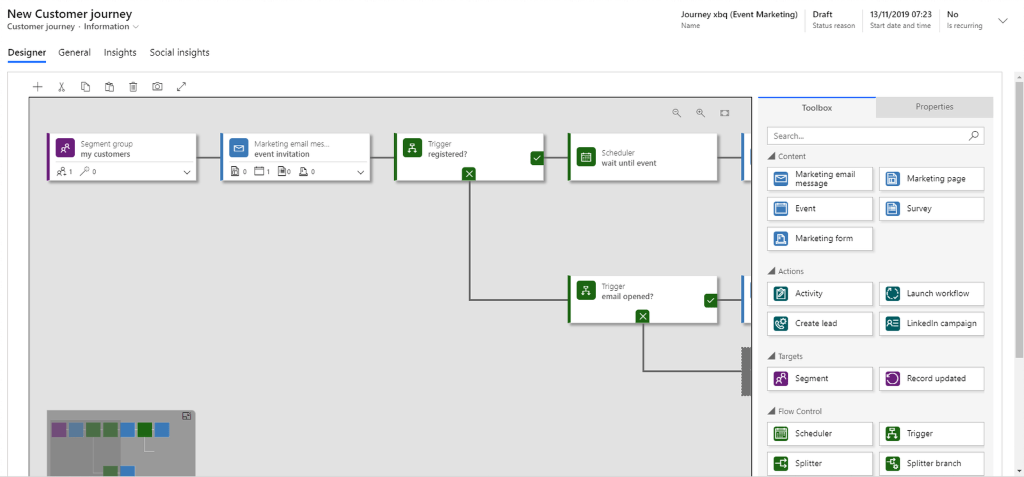Click the Cut scissors icon
Viewport: 1024px width, 477px height.
[61, 86]
